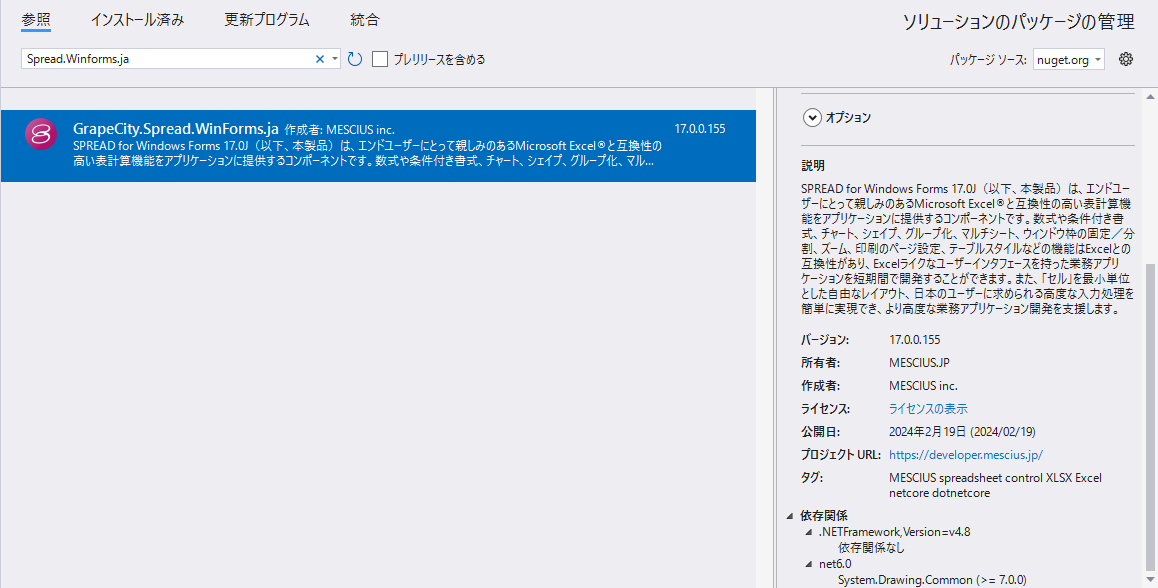This screenshot has height=588, width=1158.
Task: Open the package source nuget.org dropdown
Action: coord(1068,59)
